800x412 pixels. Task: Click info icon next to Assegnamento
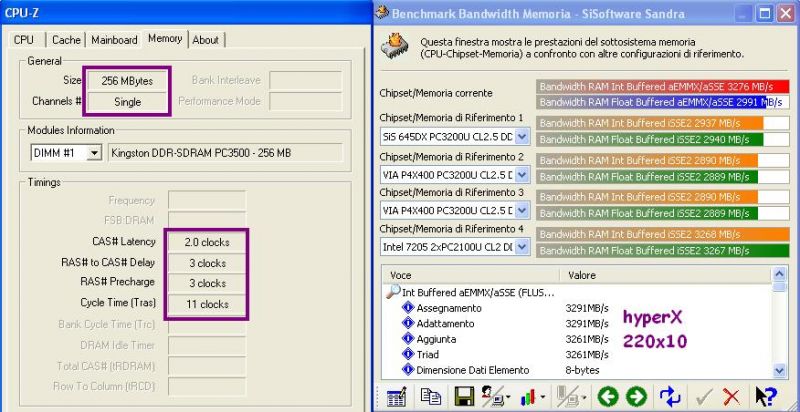pyautogui.click(x=408, y=307)
